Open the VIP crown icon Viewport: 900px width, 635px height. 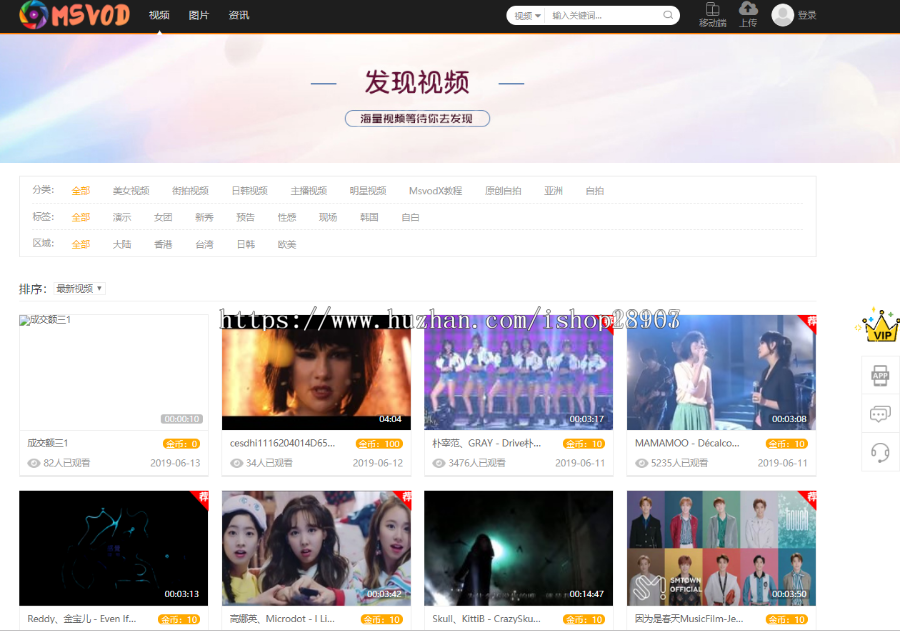[x=878, y=325]
